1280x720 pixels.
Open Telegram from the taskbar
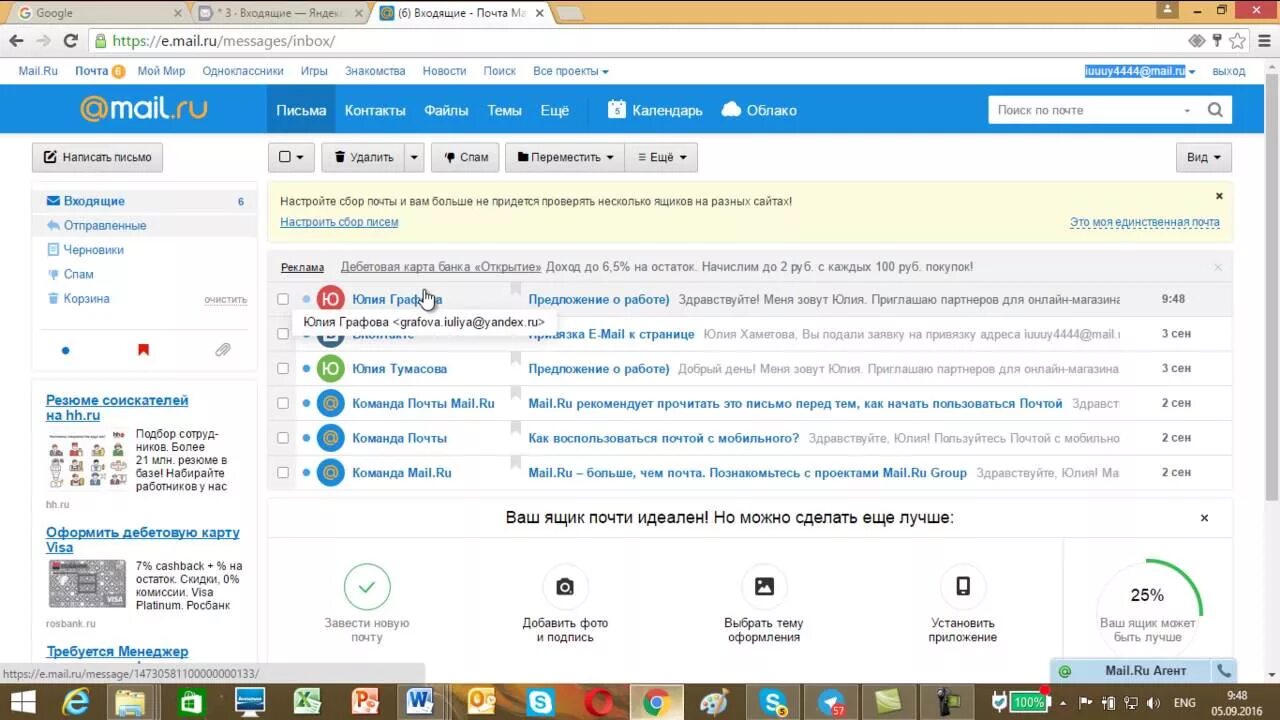point(831,703)
